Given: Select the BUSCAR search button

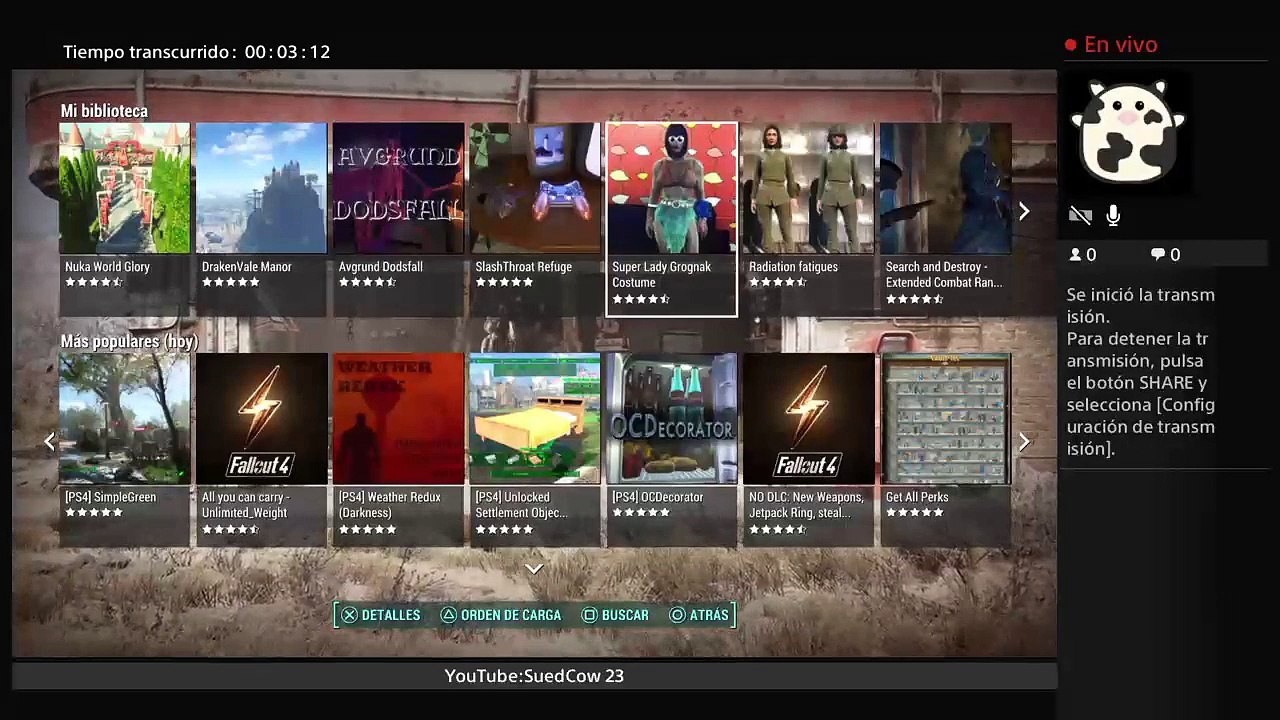Looking at the screenshot, I should tap(615, 615).
